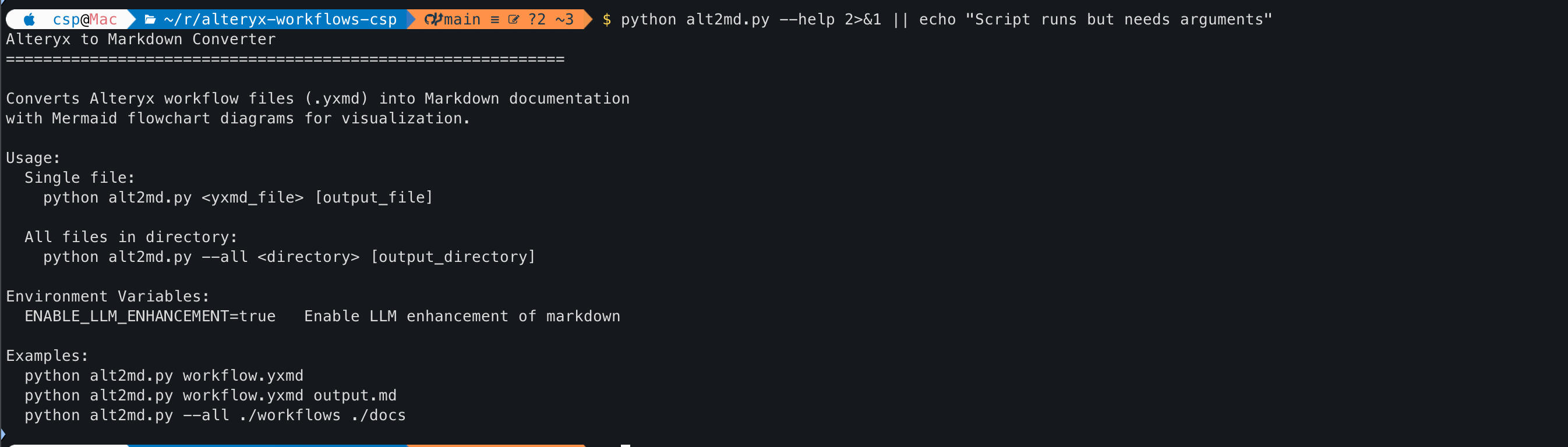Image resolution: width=1568 pixels, height=447 pixels.
Task: Click the --all flag in directory usage line
Action: point(225,257)
